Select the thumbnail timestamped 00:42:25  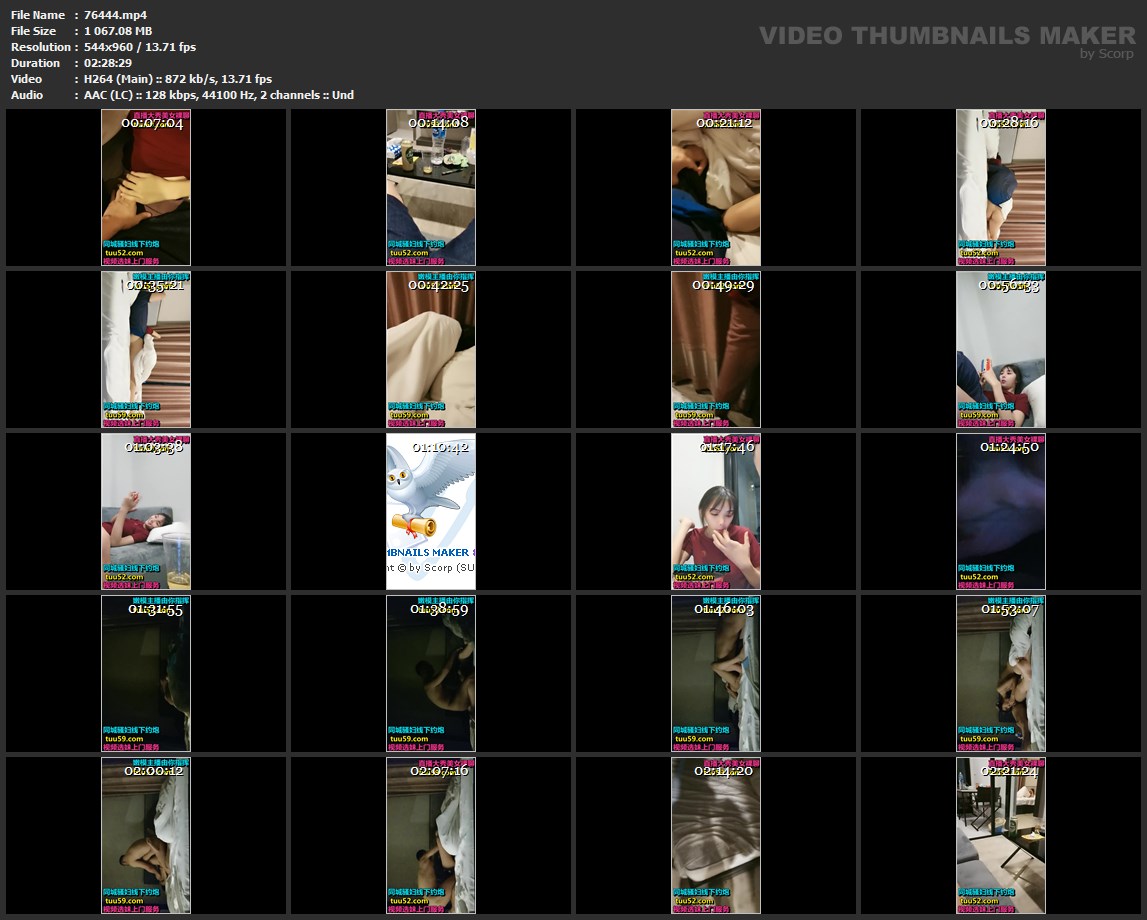pos(431,350)
